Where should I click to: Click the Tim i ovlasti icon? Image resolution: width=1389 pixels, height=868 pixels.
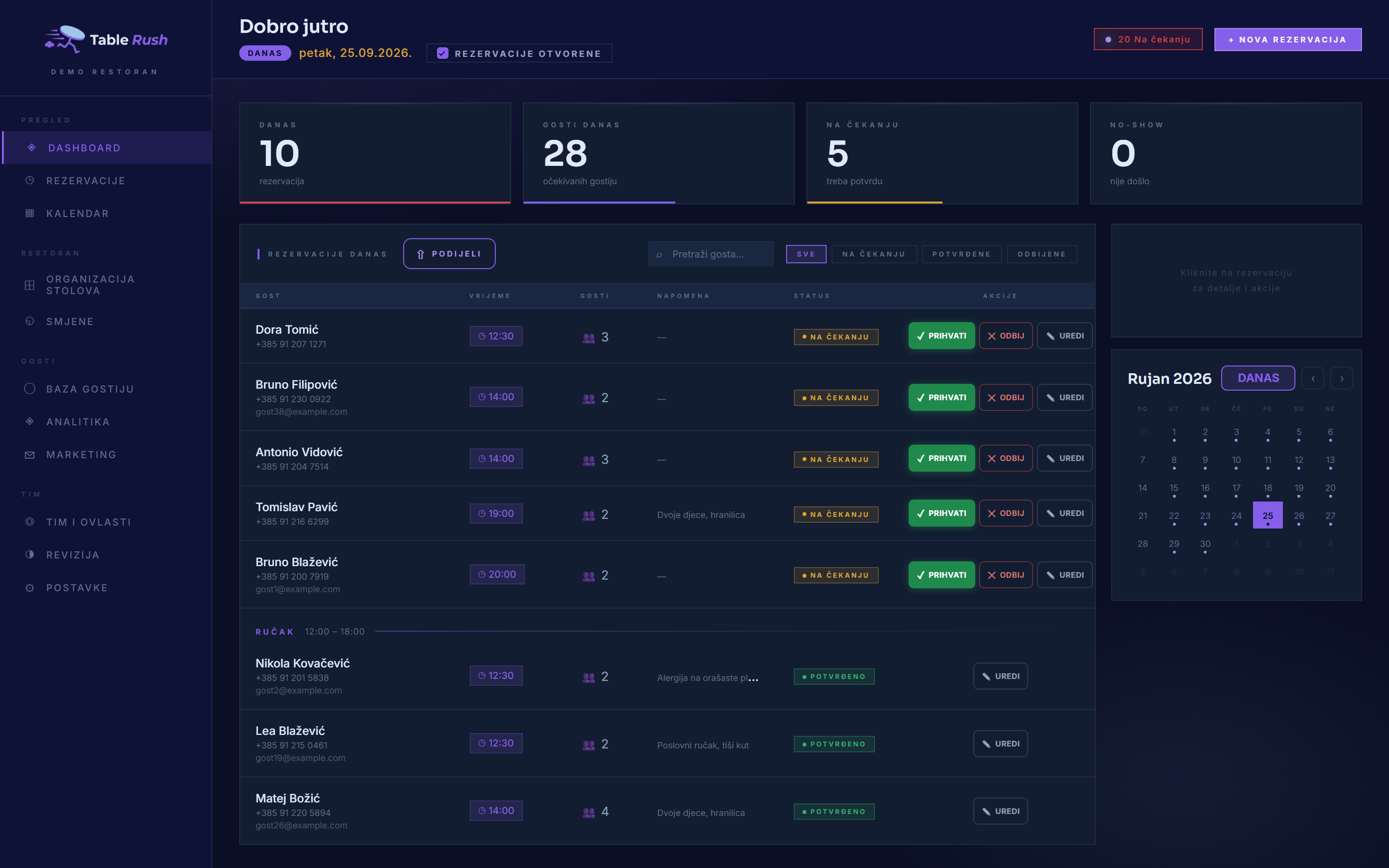coord(30,522)
